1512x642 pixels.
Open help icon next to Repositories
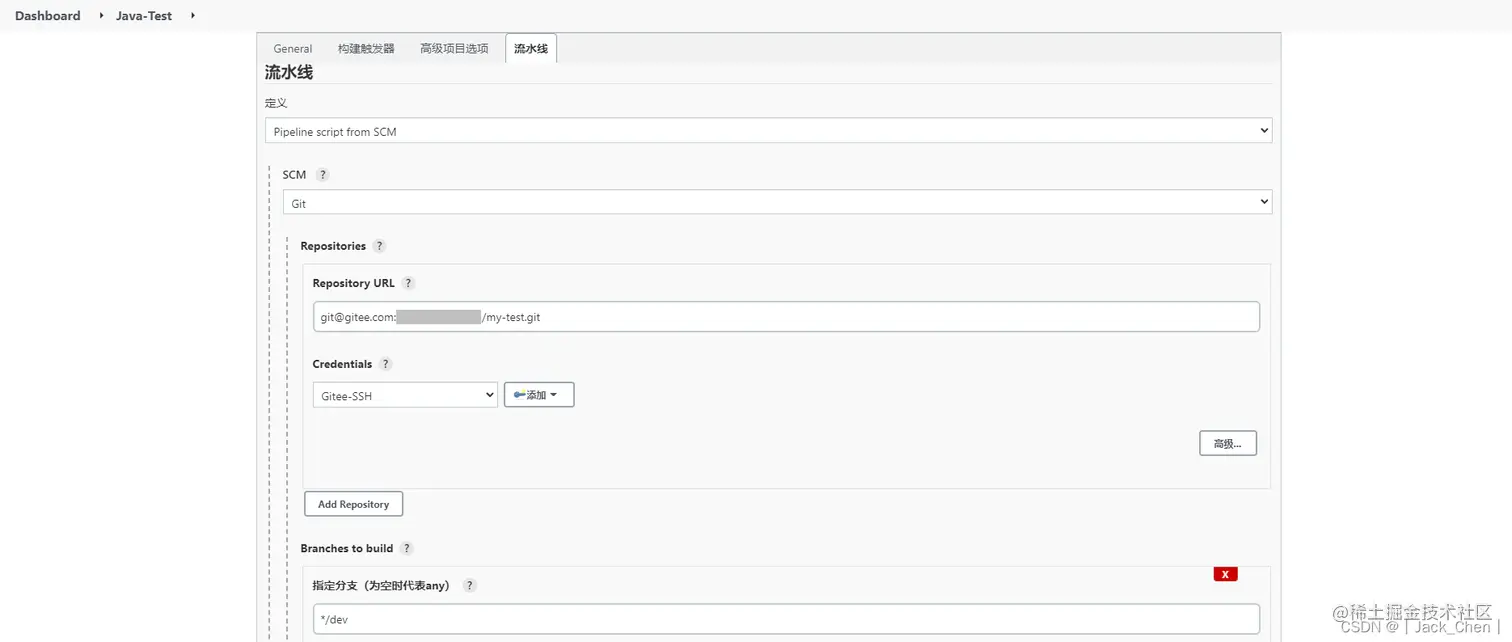click(379, 246)
